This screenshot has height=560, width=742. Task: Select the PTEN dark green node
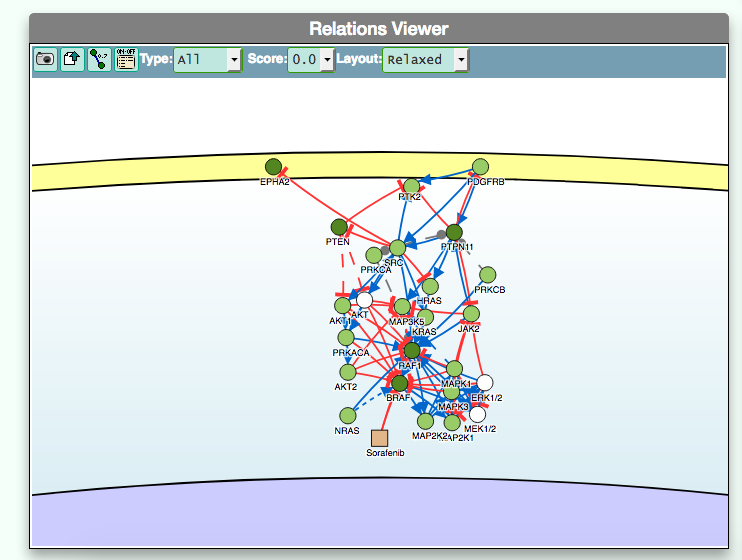click(338, 227)
